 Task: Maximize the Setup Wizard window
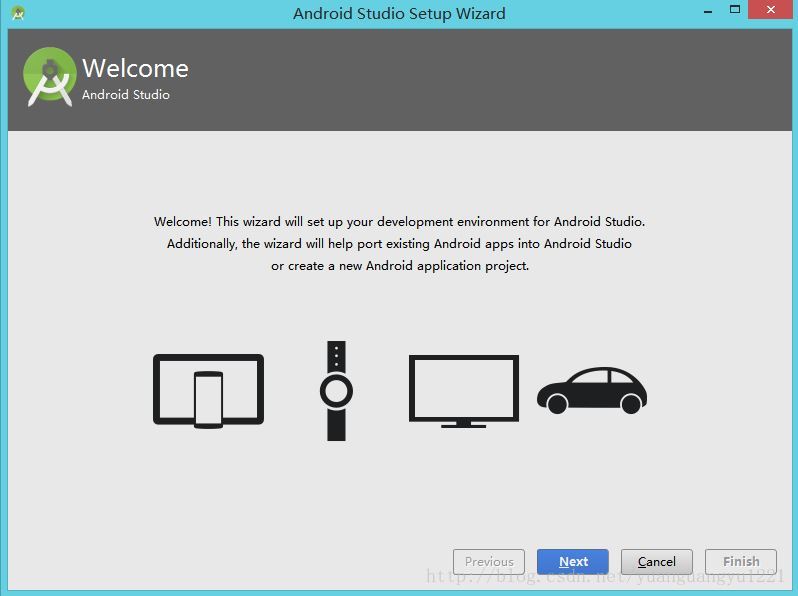pyautogui.click(x=734, y=9)
